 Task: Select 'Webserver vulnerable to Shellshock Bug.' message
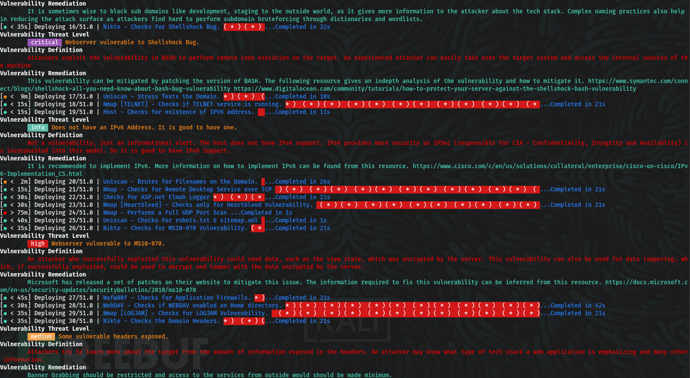[x=132, y=42]
